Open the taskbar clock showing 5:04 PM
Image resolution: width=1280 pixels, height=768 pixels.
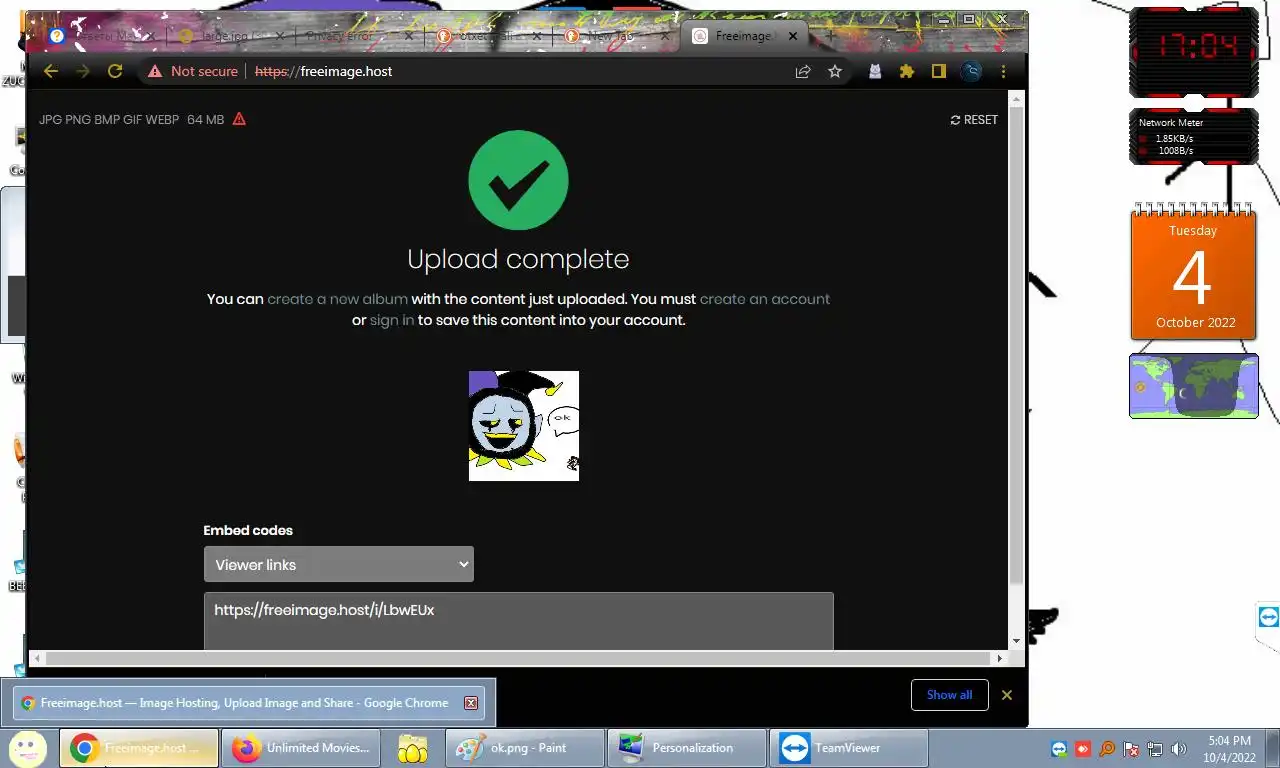[x=1230, y=749]
